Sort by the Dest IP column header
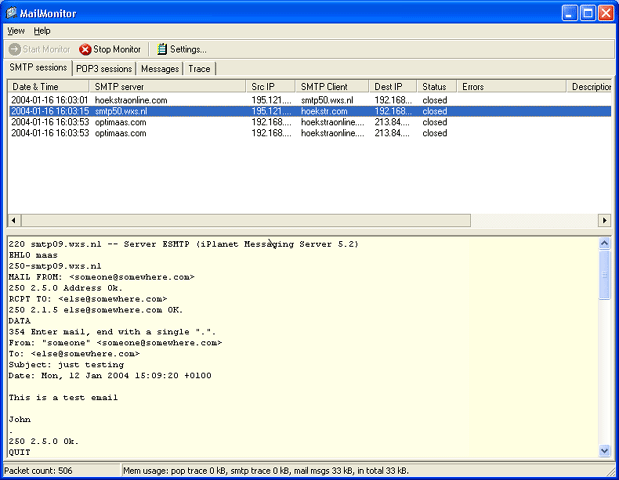Image resolution: width=619 pixels, height=480 pixels. [393, 86]
